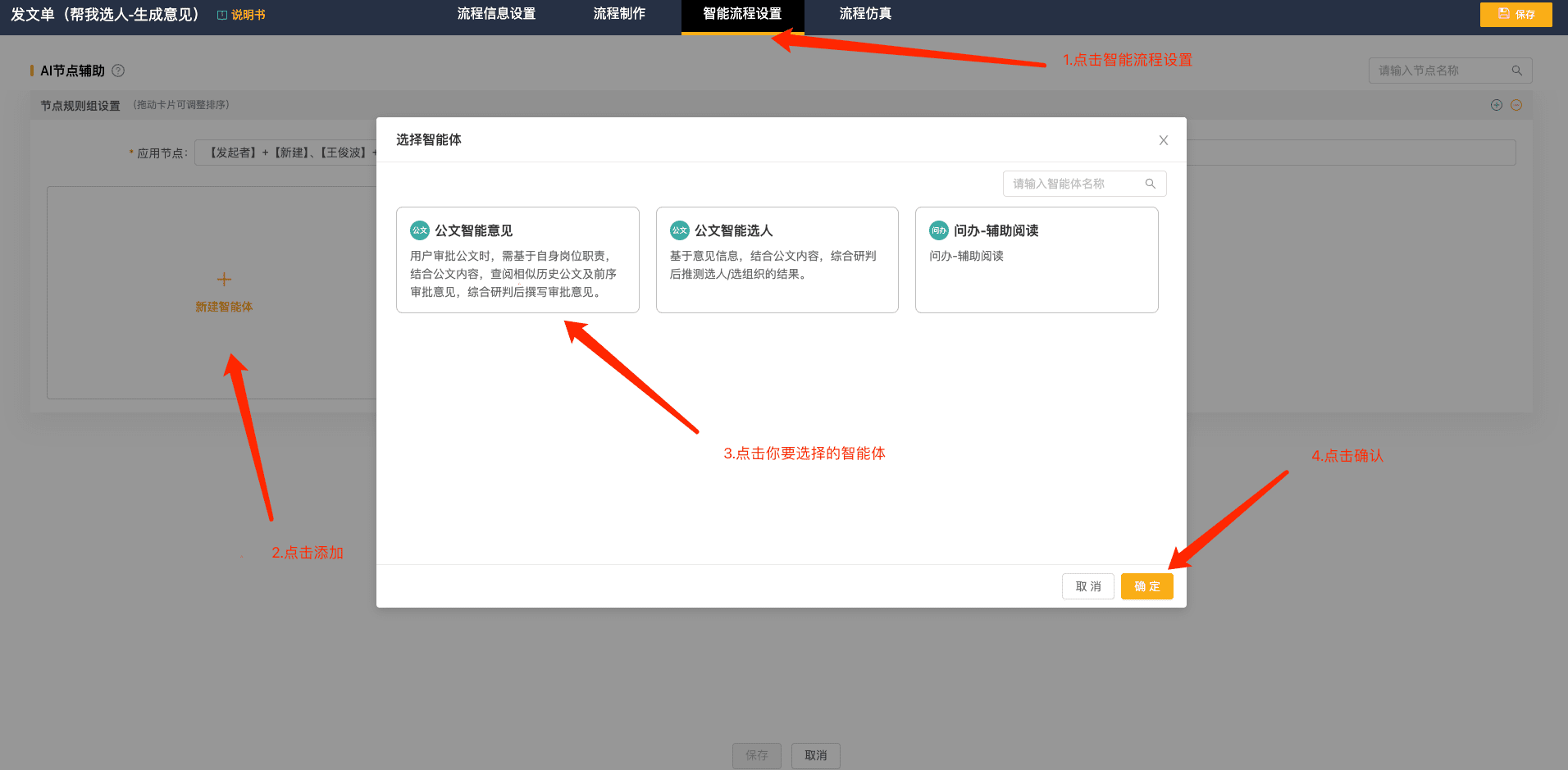Click the hint text （拖动卡片可调整排序）
Screen dimensions: 1568x770
(x=181, y=105)
